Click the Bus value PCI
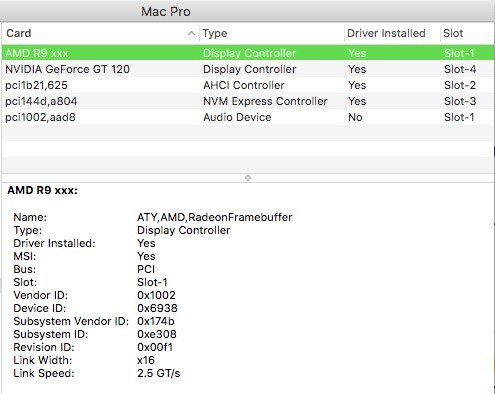 pos(146,269)
